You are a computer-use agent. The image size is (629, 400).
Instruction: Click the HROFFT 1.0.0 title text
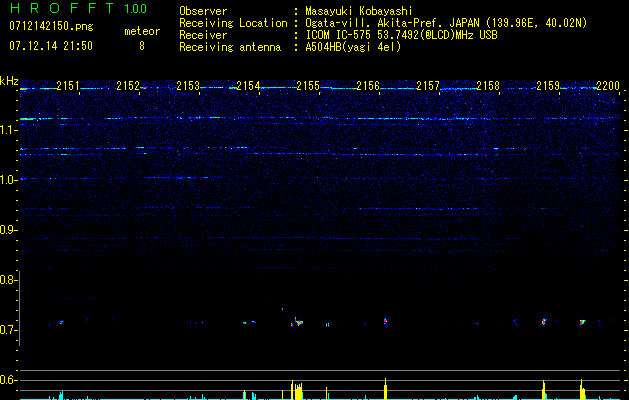click(78, 8)
